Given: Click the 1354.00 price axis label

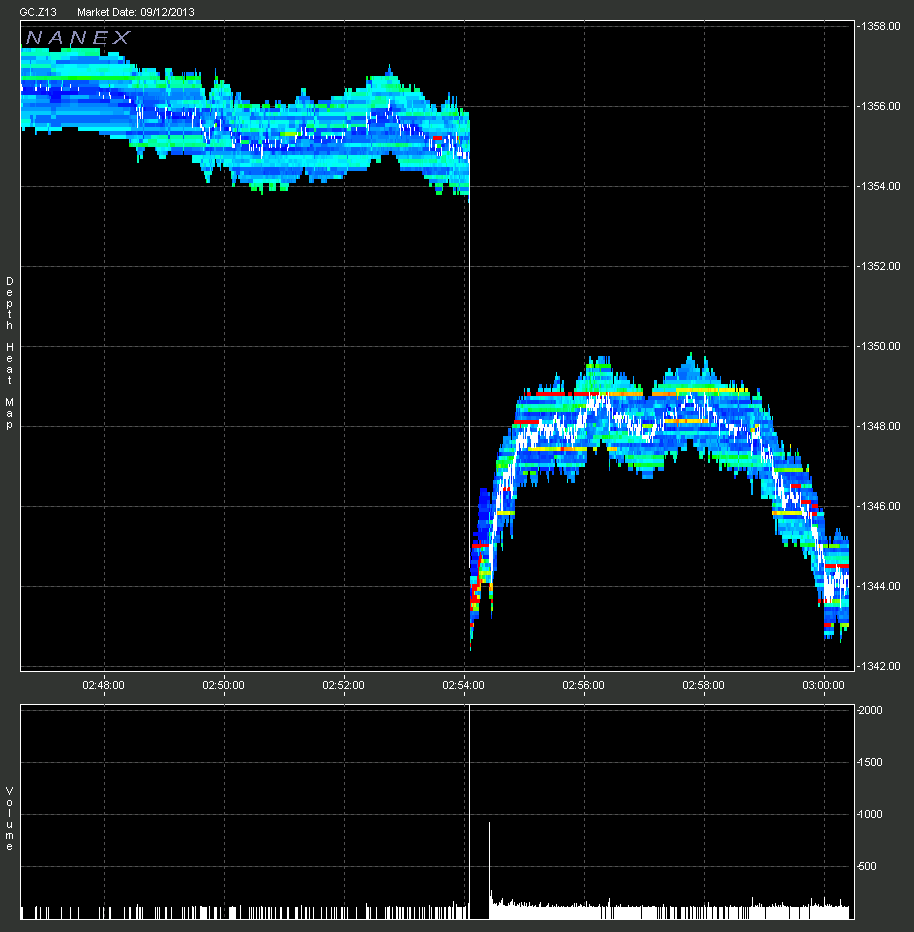Looking at the screenshot, I should point(880,187).
